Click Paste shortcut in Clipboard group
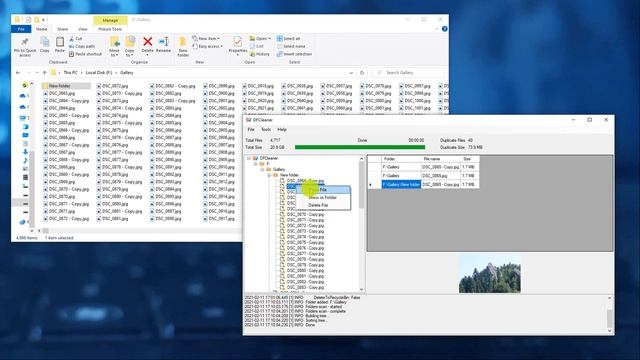 pos(85,54)
